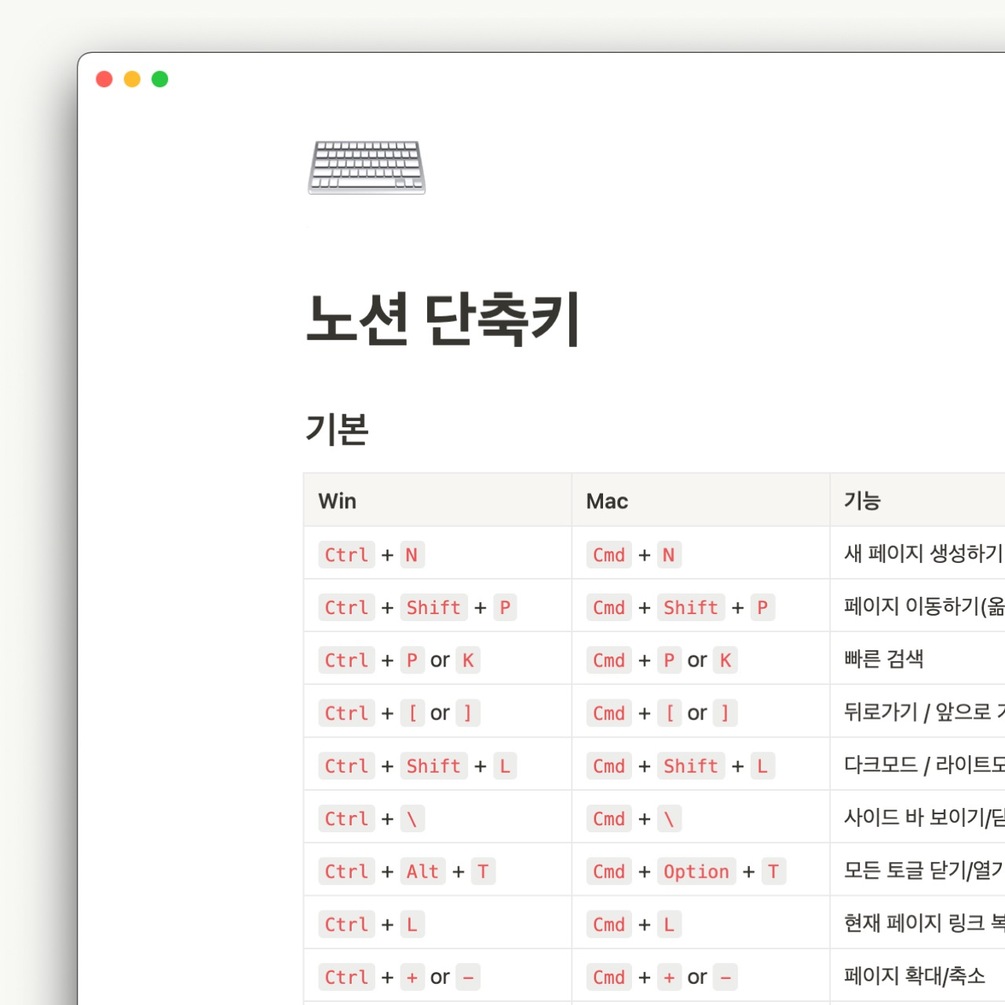Click the Win cell Ctrl + + or −
This screenshot has width=1005, height=1005.
(438, 977)
